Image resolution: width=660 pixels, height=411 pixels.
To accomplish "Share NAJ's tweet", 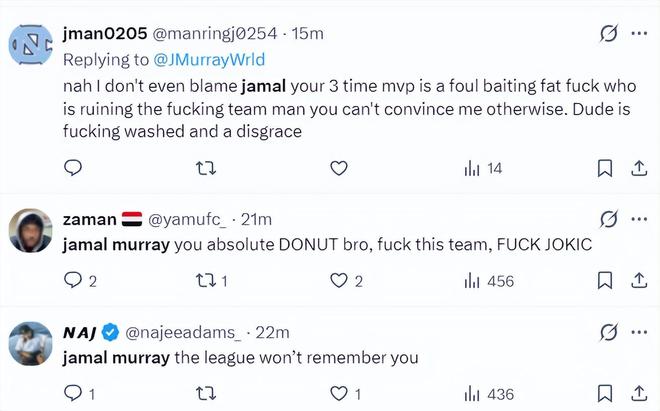I will [x=638, y=394].
